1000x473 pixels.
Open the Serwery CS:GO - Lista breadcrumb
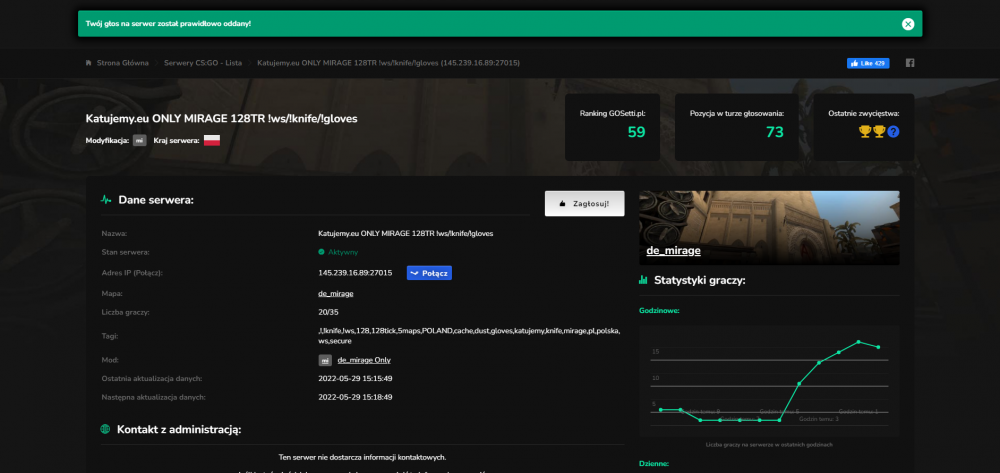(203, 63)
